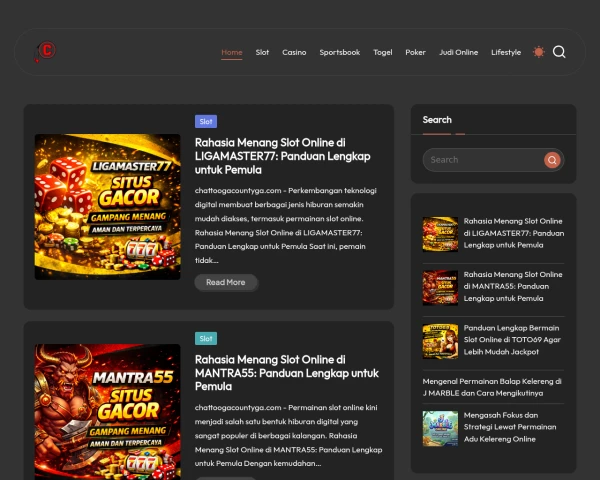
Task: Open the header search magnifier icon
Action: [x=559, y=52]
